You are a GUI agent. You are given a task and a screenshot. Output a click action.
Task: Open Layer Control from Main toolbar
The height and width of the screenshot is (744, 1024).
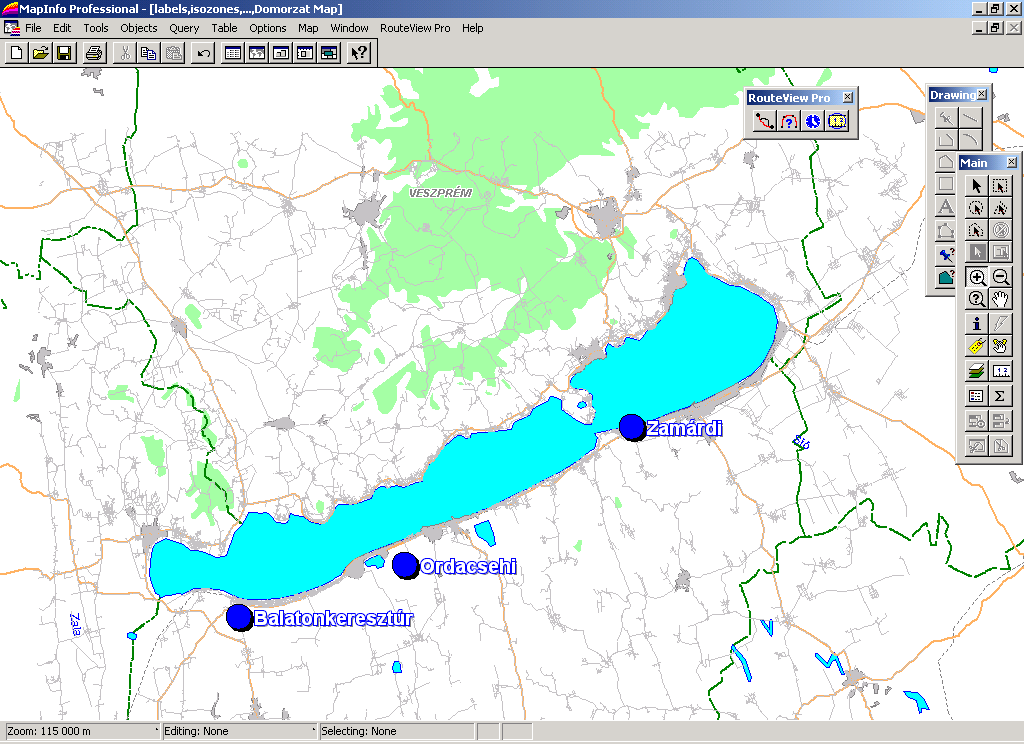977,371
